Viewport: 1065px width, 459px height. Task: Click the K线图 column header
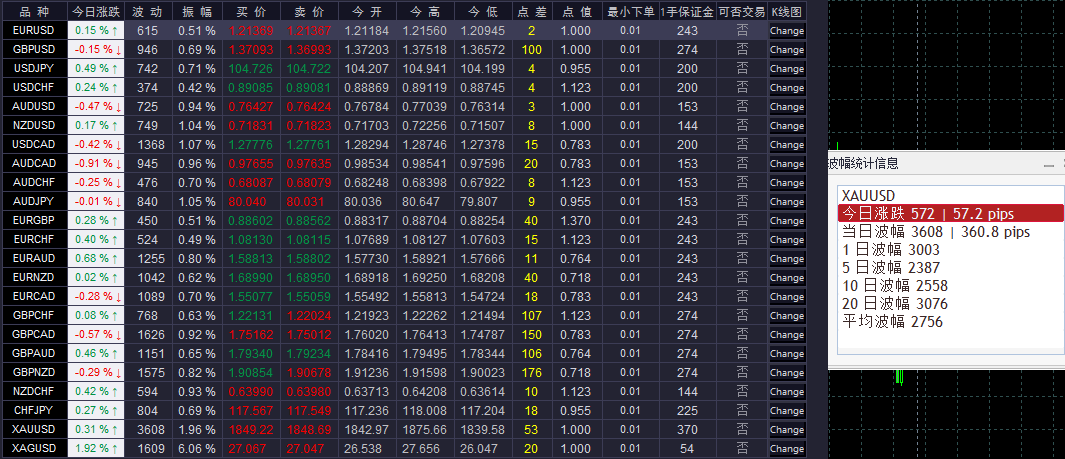(x=787, y=12)
